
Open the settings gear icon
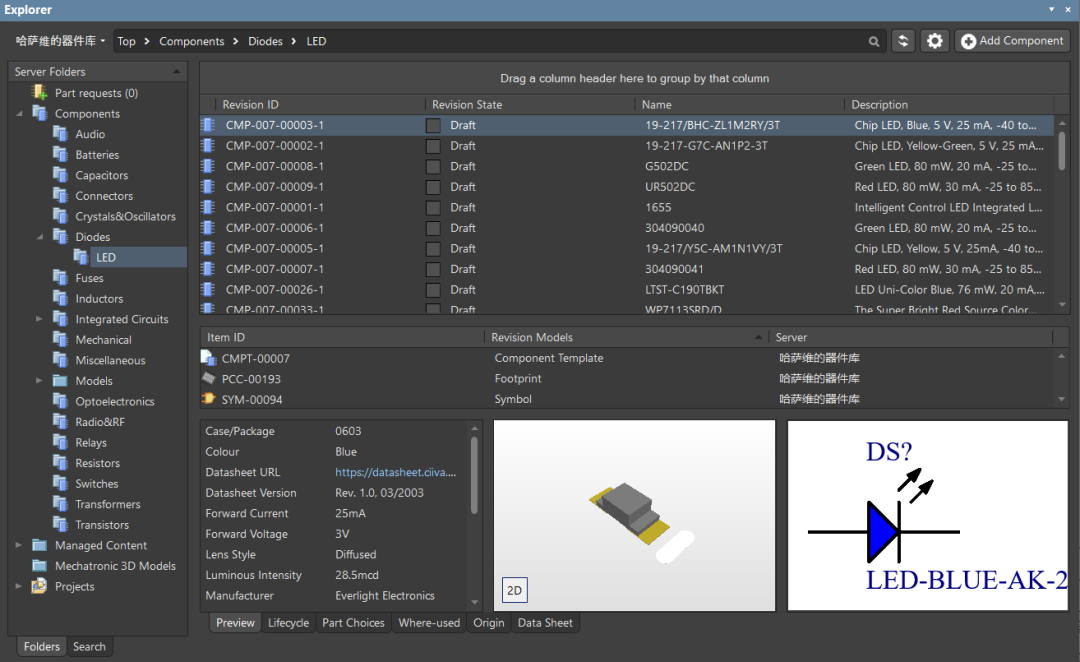(935, 41)
